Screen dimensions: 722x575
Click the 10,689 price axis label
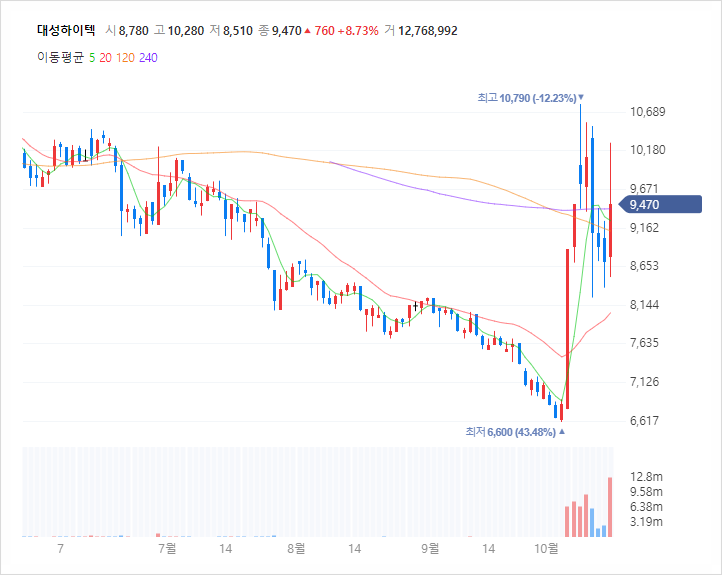(x=647, y=112)
